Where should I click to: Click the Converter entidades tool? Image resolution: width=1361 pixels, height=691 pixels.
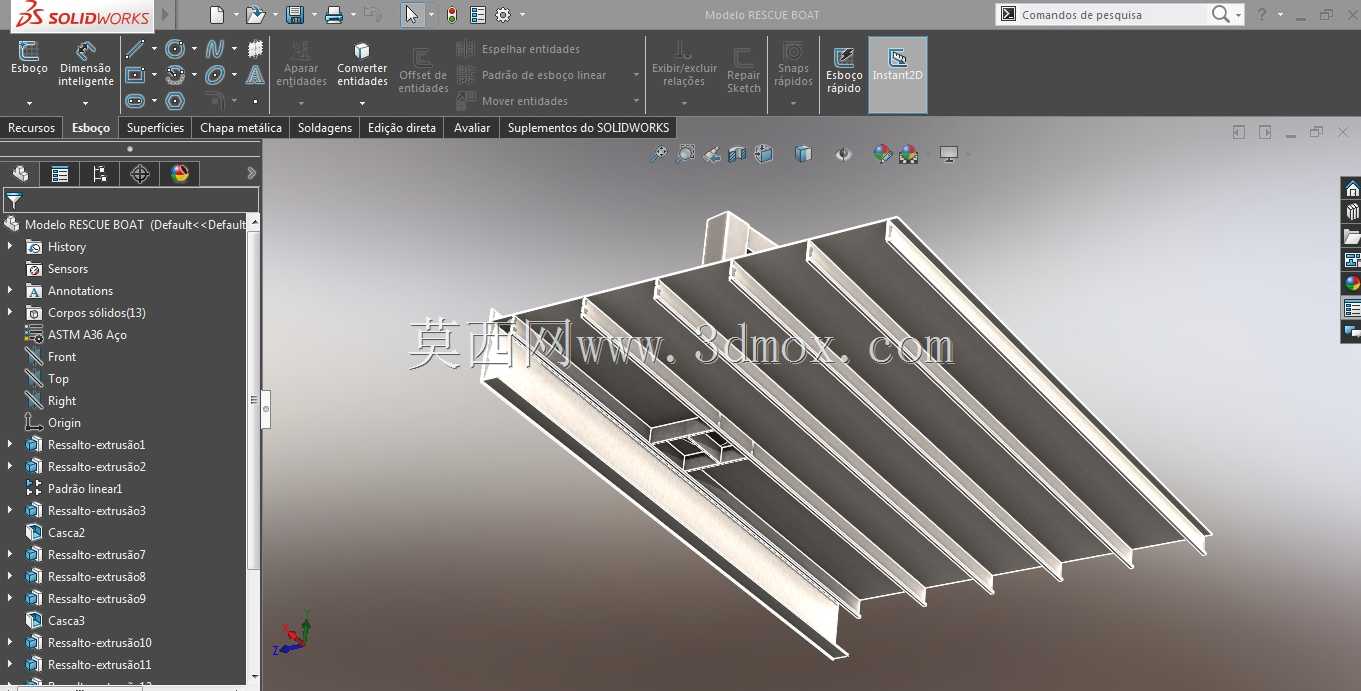point(362,64)
